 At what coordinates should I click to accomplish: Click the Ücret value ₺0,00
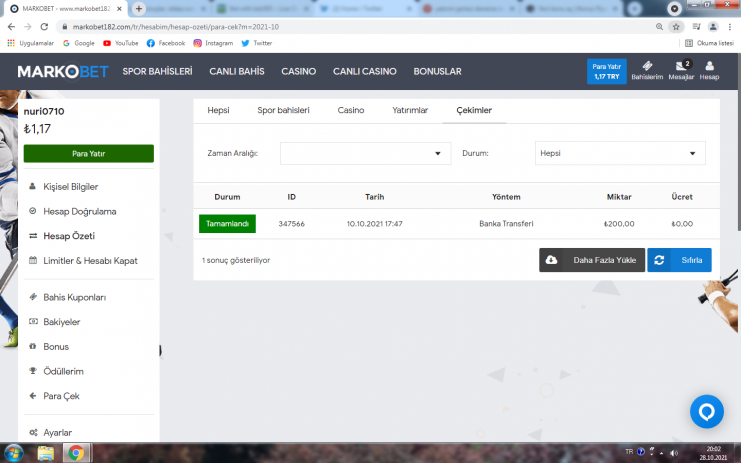pos(682,223)
